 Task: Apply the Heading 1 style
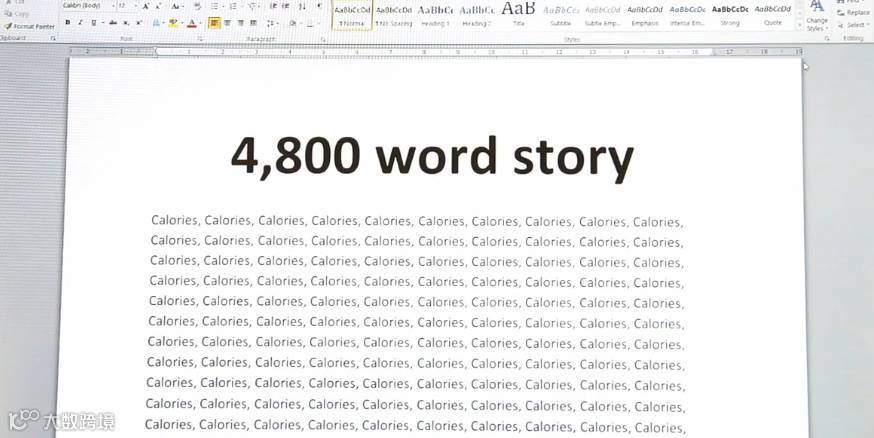[x=435, y=15]
